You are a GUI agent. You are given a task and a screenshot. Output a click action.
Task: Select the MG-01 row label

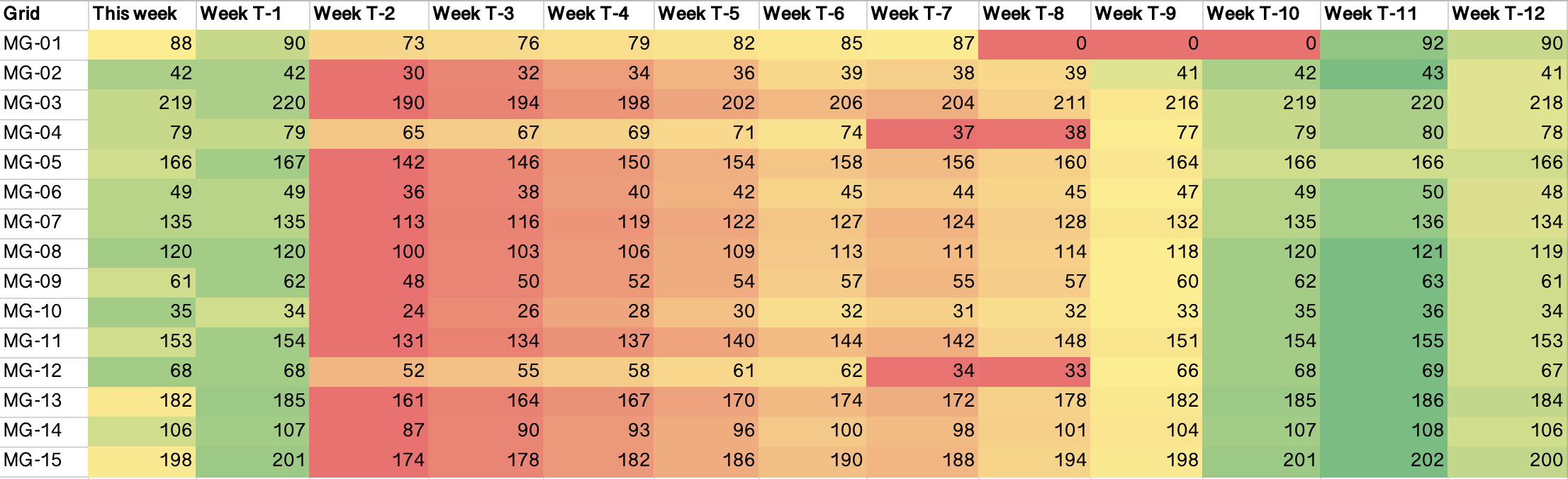tap(44, 44)
